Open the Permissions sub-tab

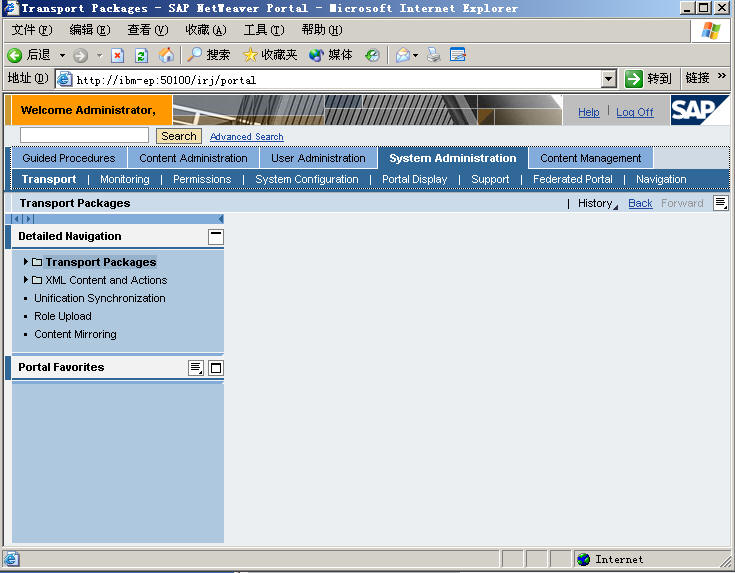[x=202, y=179]
